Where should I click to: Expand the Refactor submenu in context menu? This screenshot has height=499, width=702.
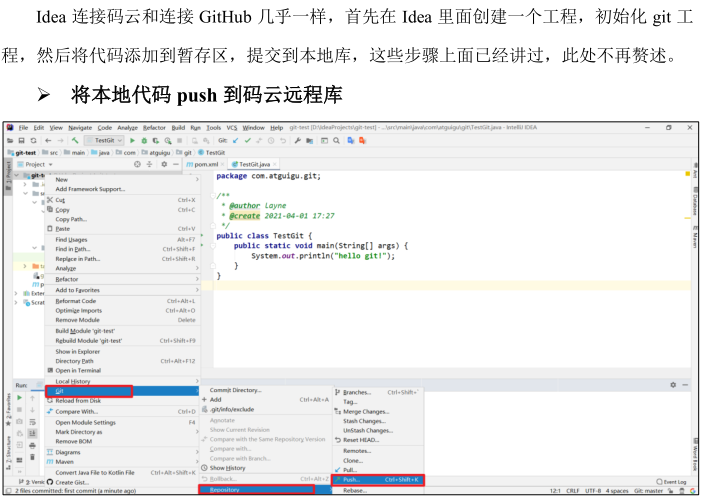[x=122, y=279]
